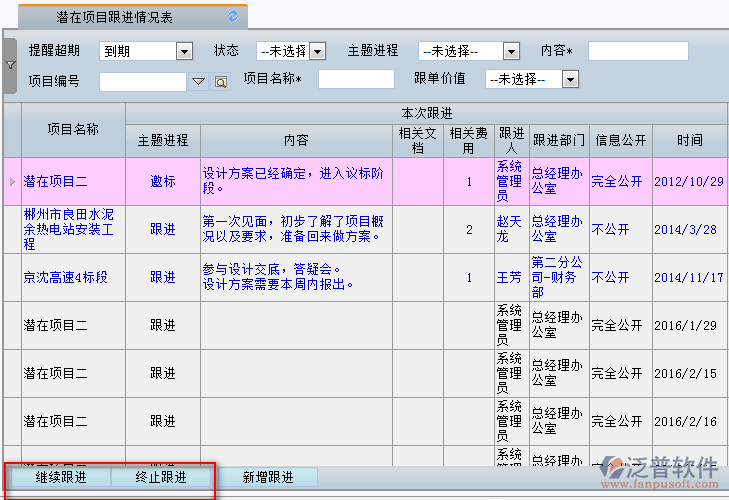Click the 第一次见面 content cell
This screenshot has width=729, height=500.
pyautogui.click(x=296, y=229)
